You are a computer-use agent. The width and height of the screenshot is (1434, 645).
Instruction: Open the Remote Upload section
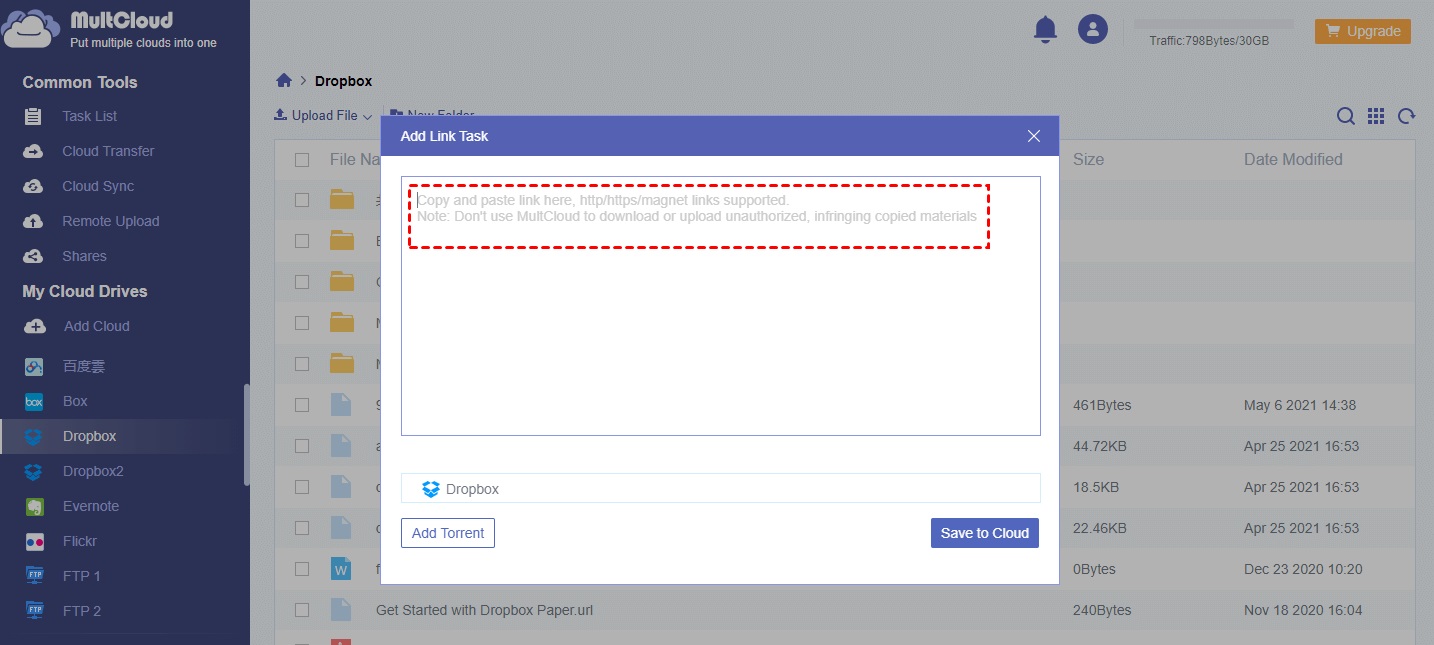coord(113,221)
